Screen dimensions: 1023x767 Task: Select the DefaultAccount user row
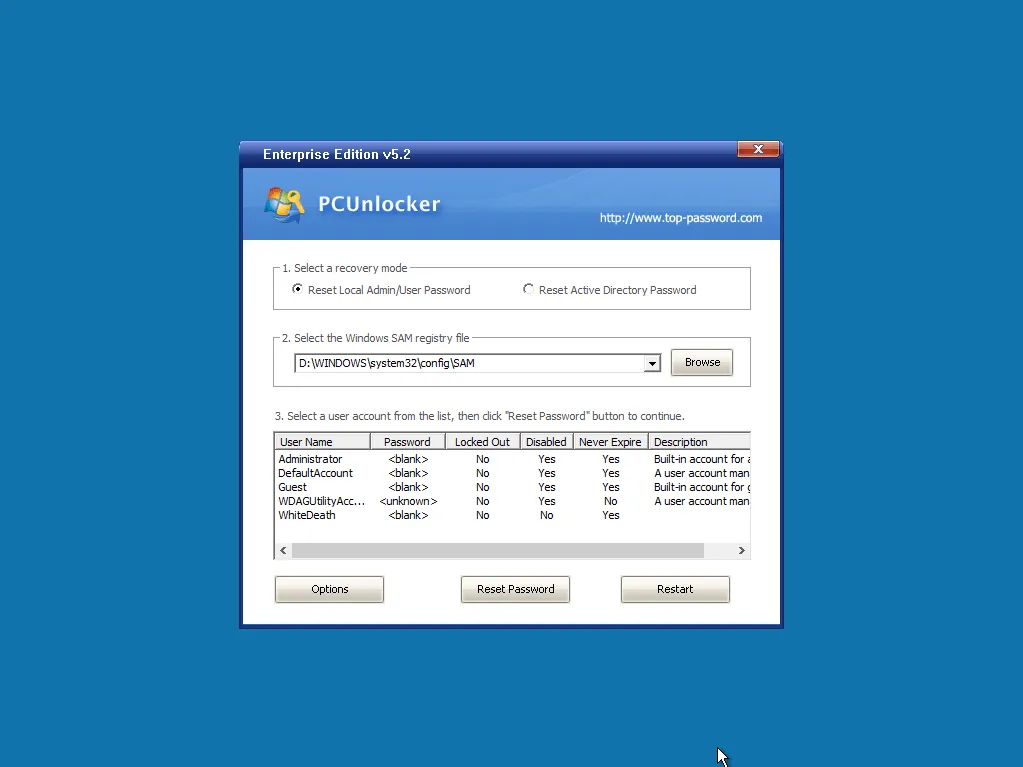click(x=513, y=473)
